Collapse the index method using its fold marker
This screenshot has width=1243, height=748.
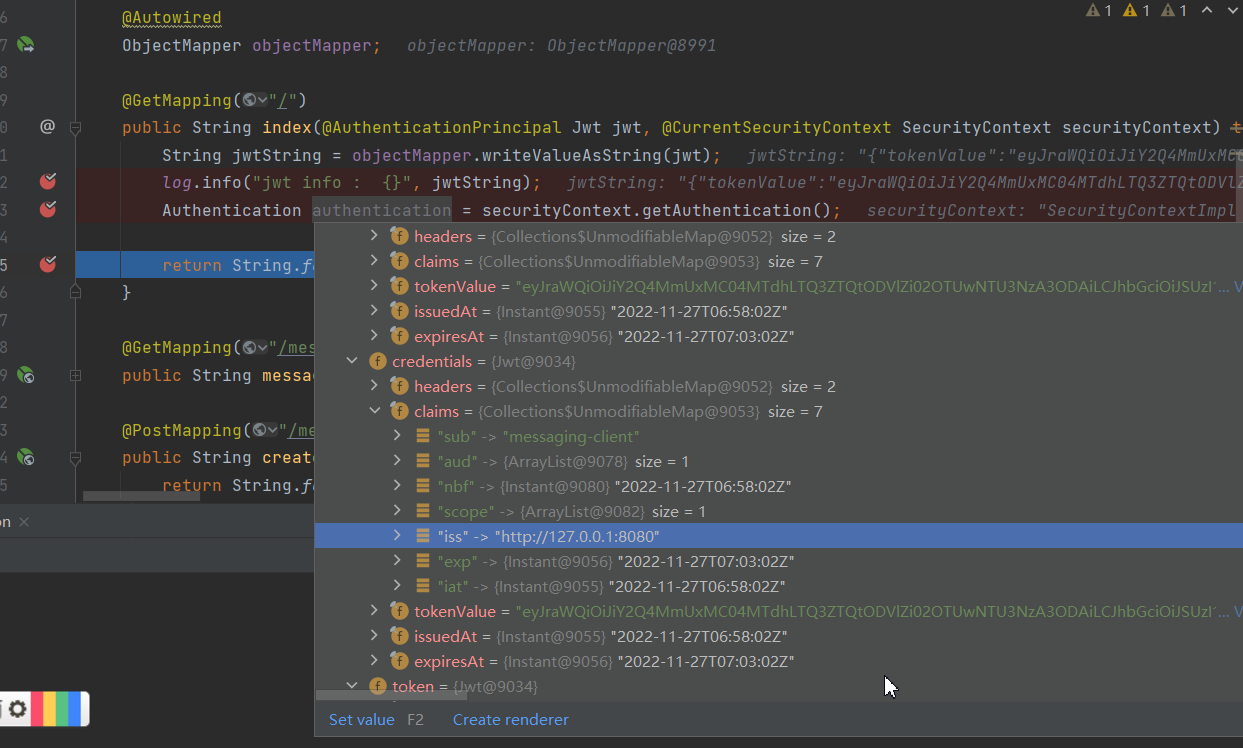pos(75,128)
